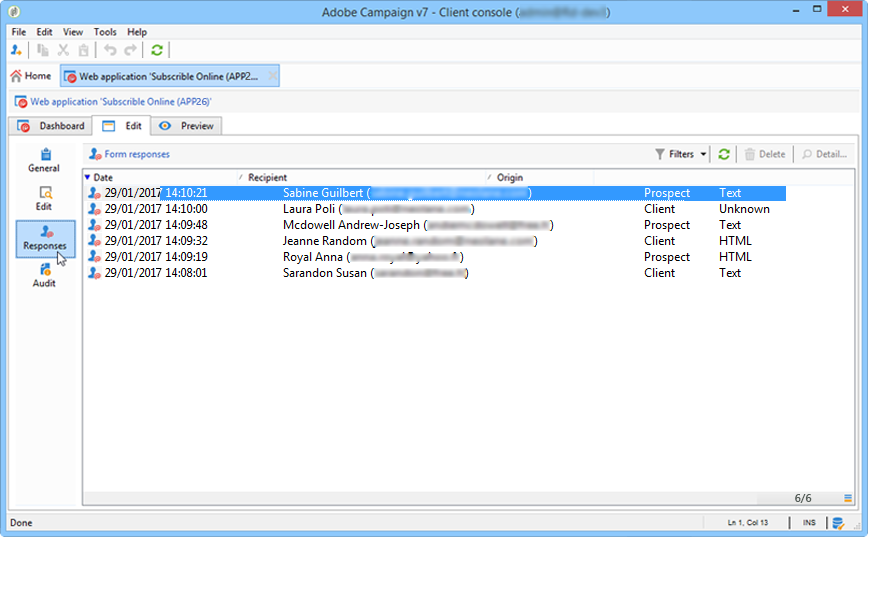This screenshot has height=591, width=878.
Task: Click the new recipient icon in toolbar
Action: click(16, 50)
